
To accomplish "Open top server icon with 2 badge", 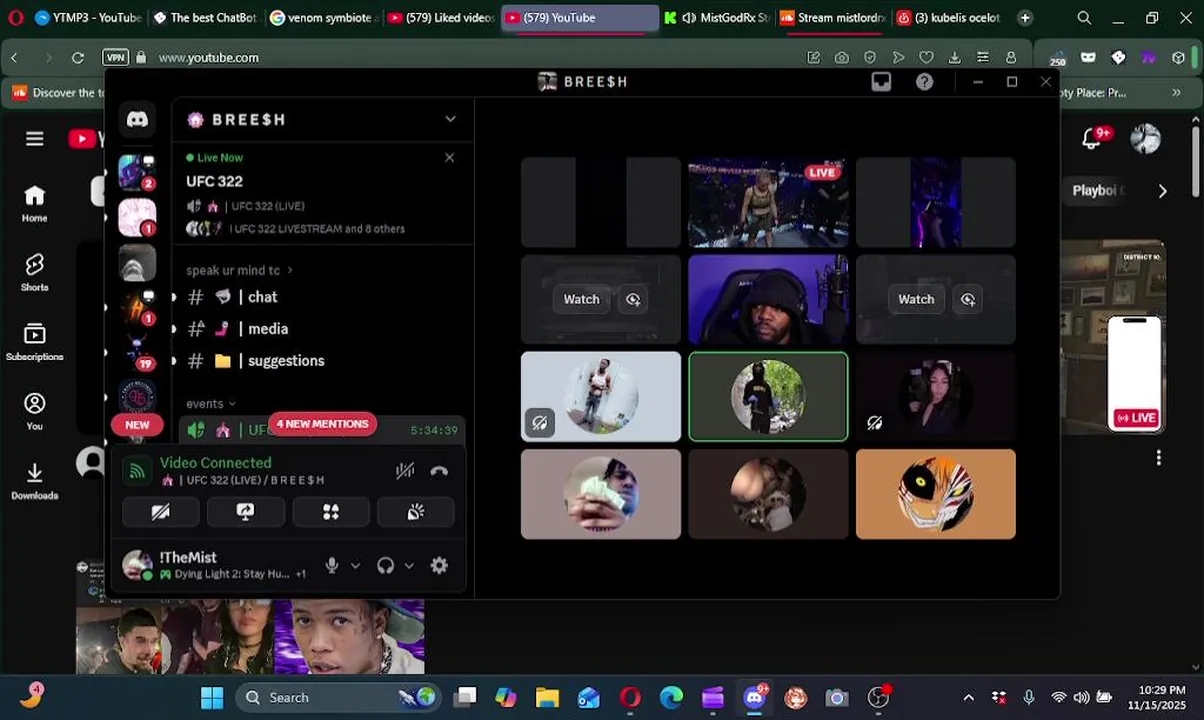I will (137, 173).
